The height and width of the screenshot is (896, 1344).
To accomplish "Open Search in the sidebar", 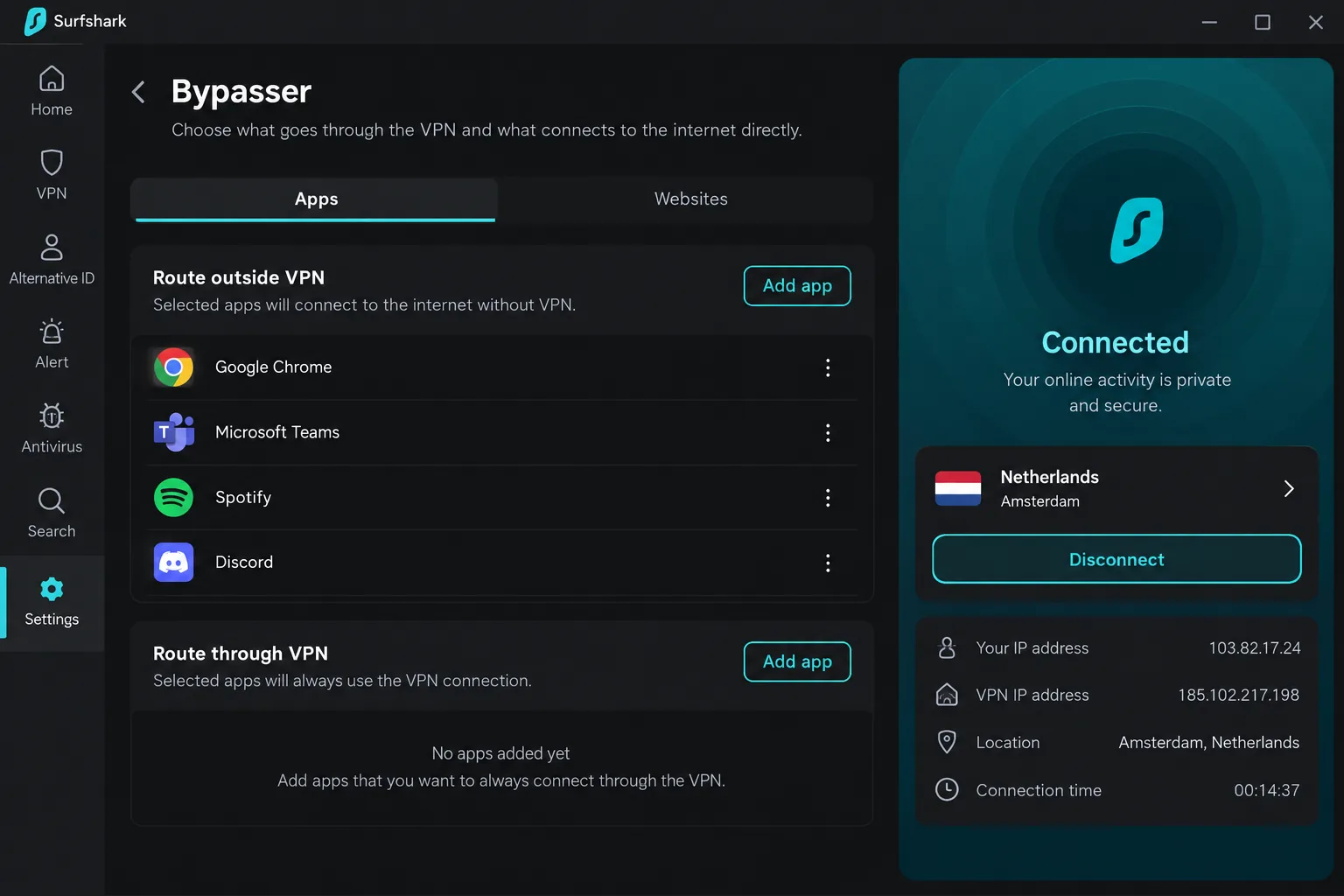I will (x=52, y=514).
